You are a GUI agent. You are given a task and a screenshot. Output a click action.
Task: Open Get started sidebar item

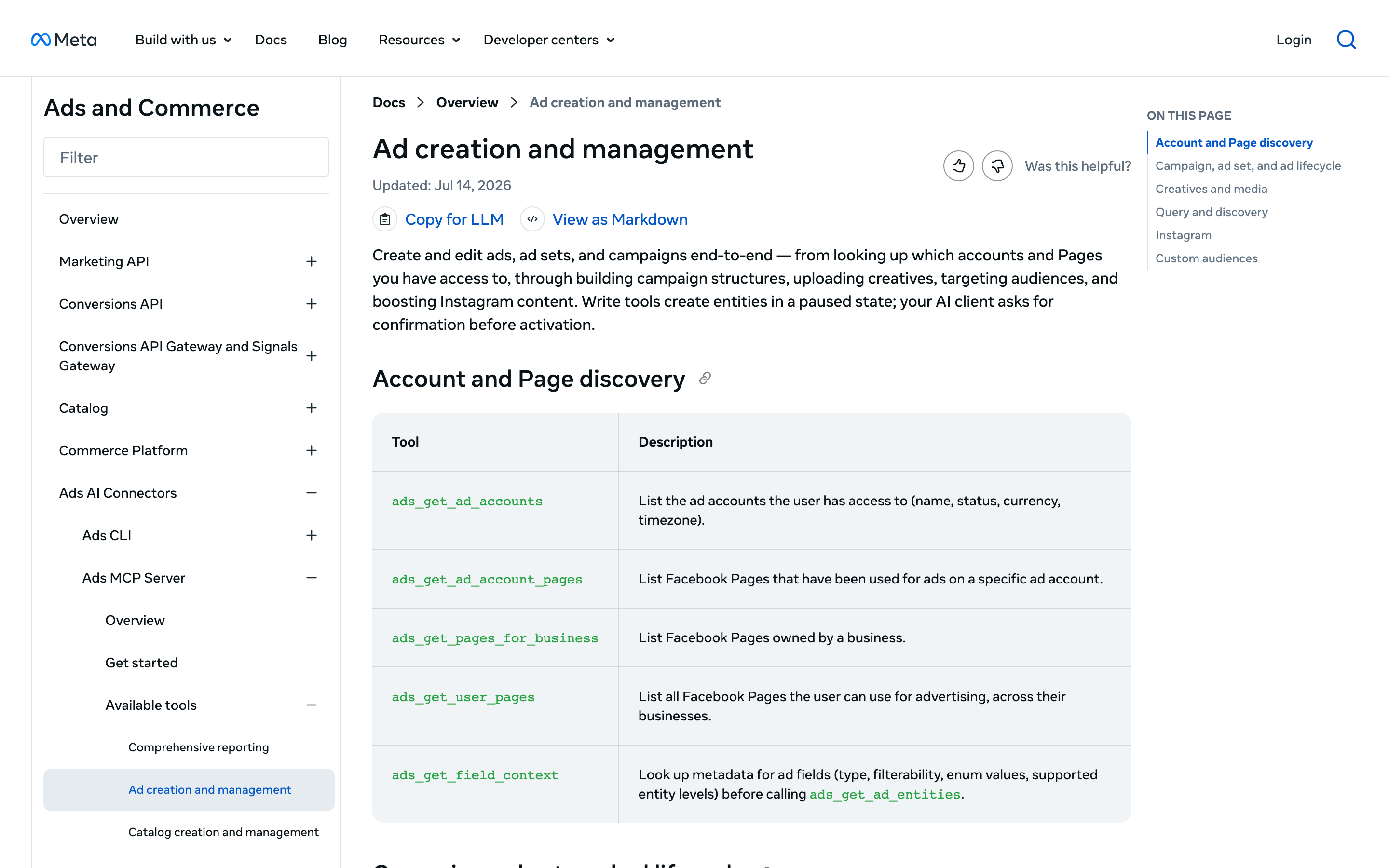click(x=141, y=663)
